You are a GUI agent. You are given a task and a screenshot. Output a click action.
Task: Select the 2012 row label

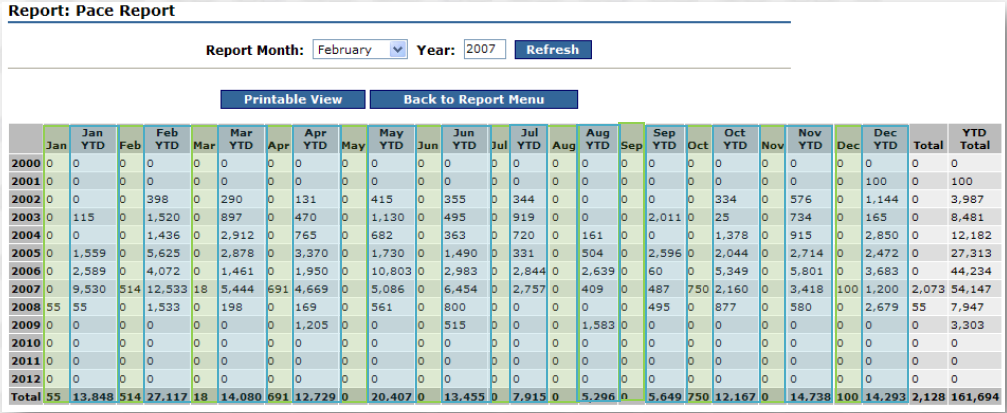coord(26,379)
